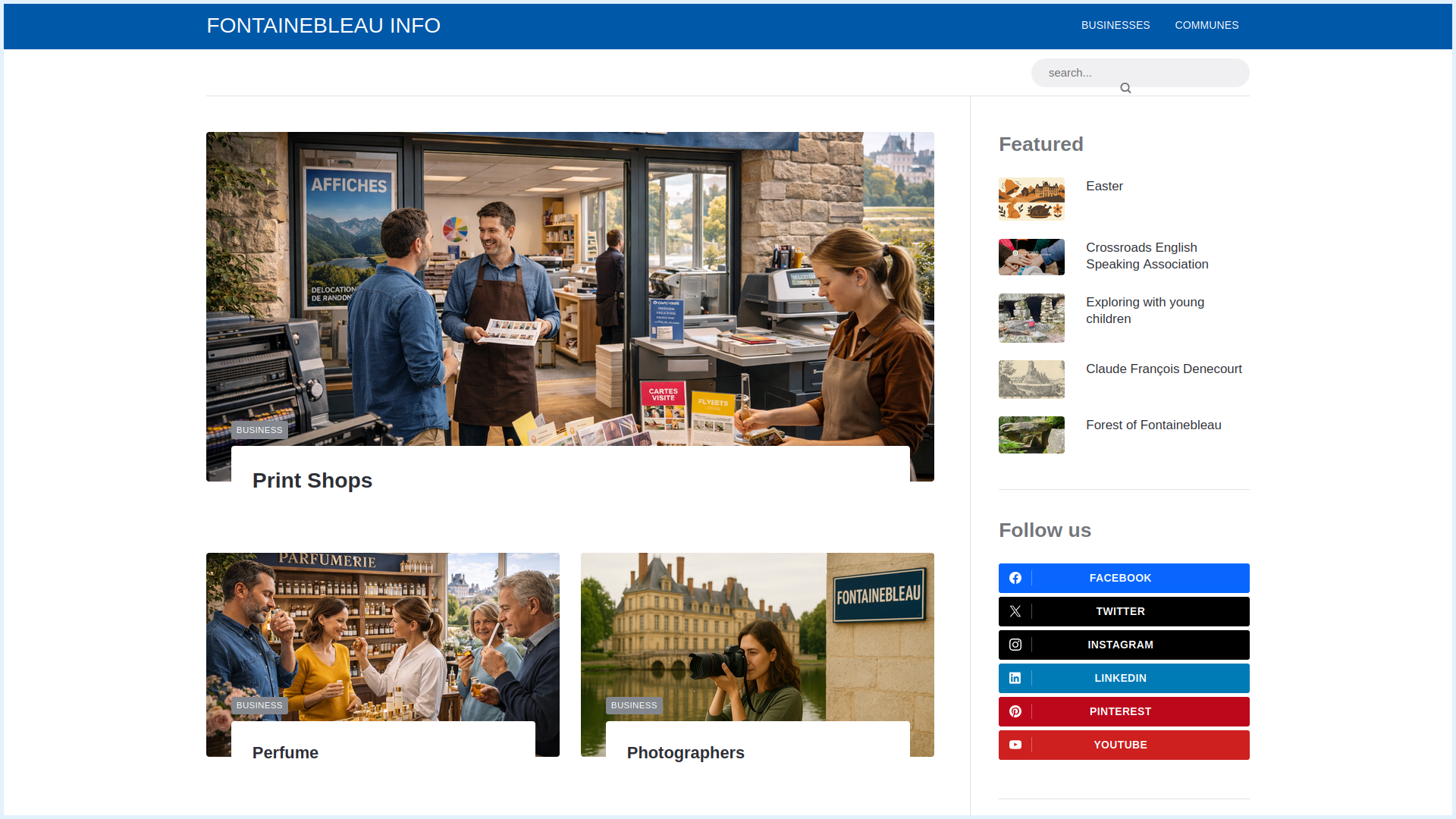Open the Claude François Denecourt article
Screen dimensions: 1456x819
click(1163, 369)
